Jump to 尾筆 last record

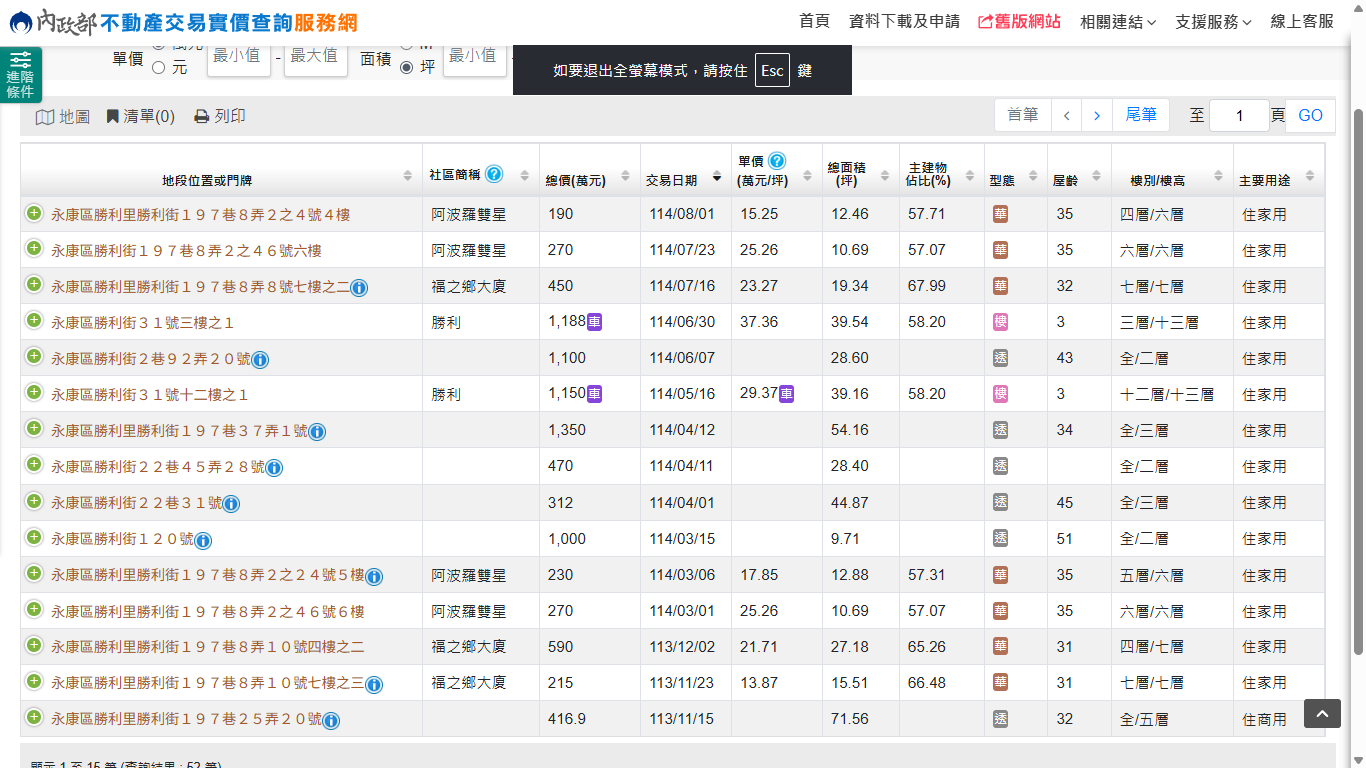1141,115
